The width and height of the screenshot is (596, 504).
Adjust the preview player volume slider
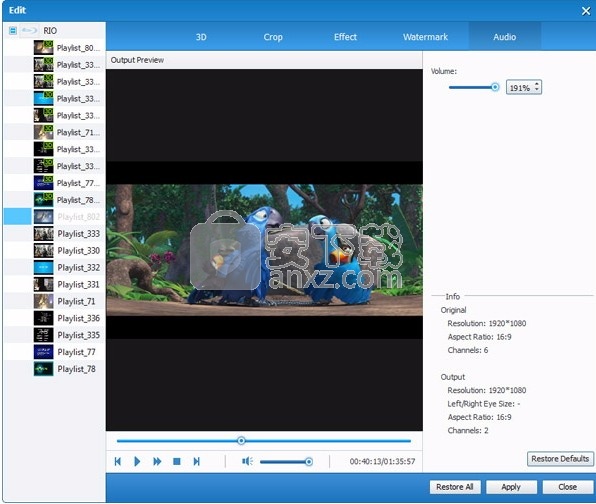(309, 462)
